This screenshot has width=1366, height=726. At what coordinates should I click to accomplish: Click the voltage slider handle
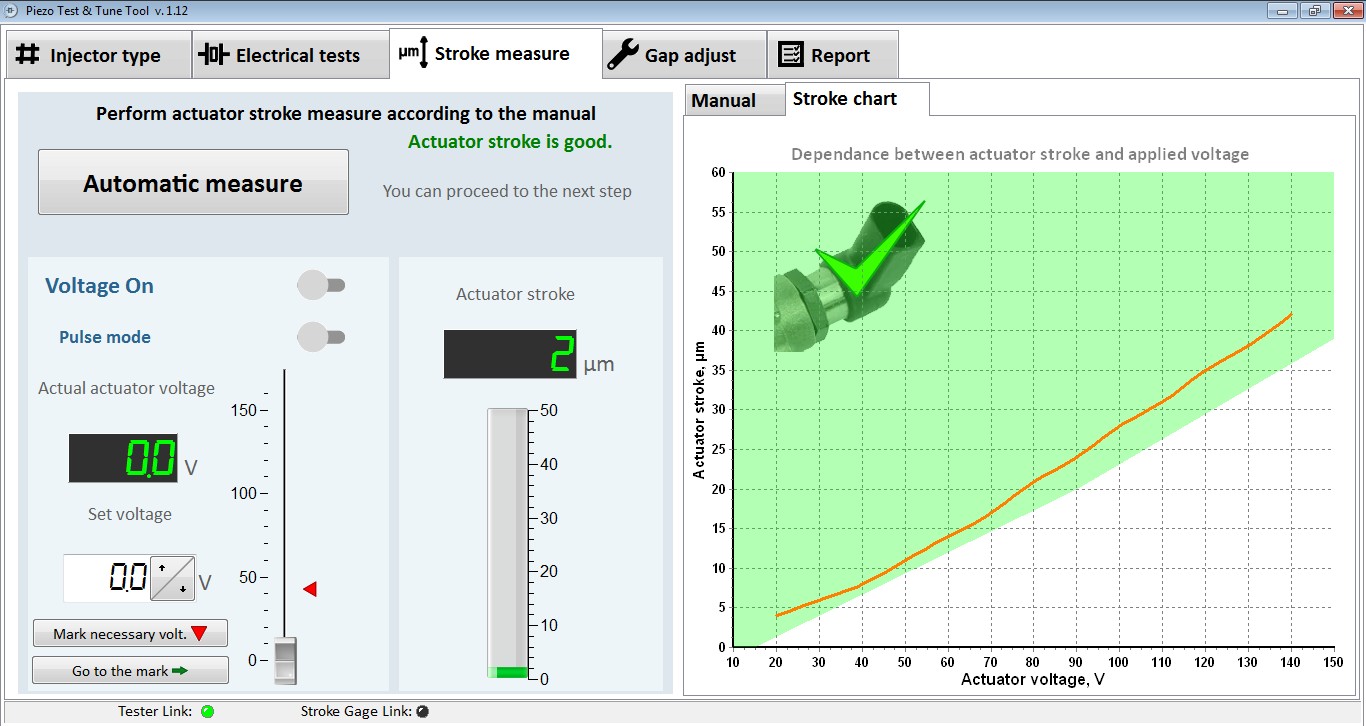coord(286,661)
